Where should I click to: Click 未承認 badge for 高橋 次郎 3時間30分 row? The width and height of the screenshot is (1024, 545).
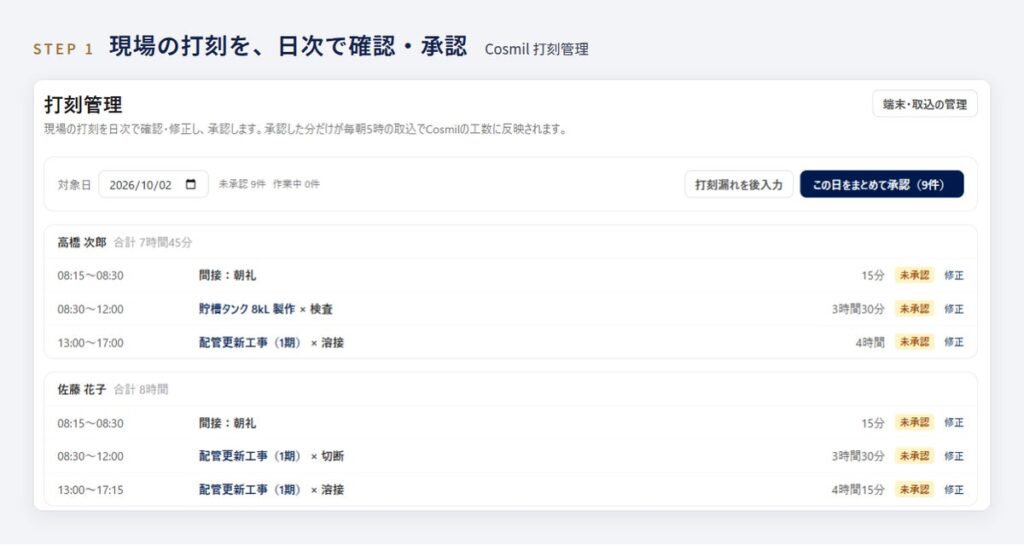914,309
